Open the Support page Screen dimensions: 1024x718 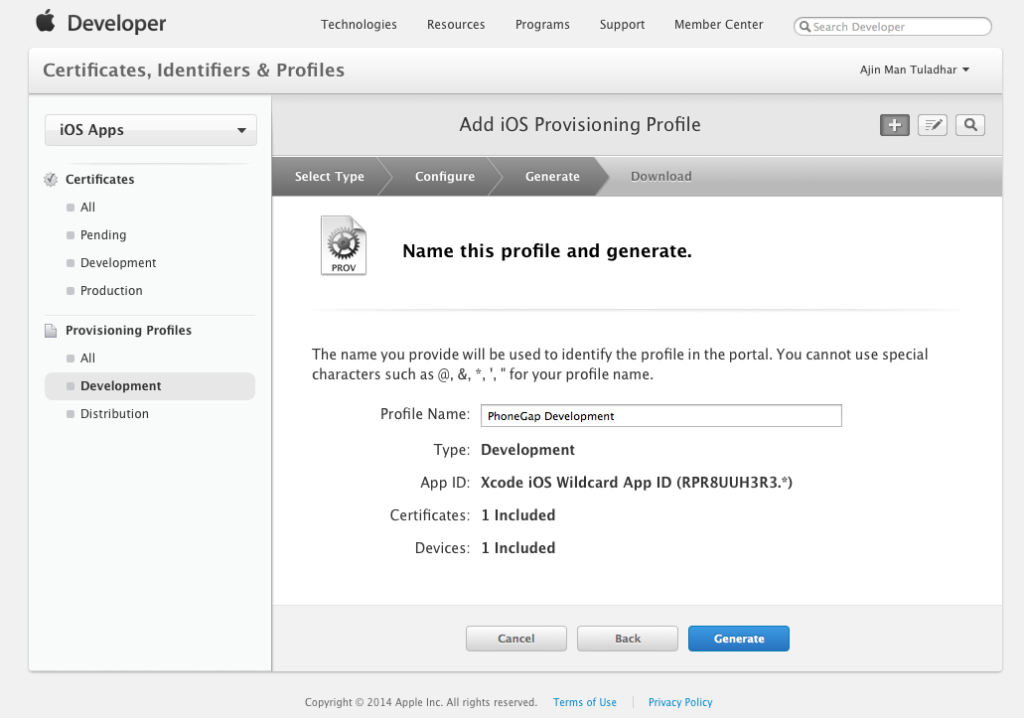622,24
